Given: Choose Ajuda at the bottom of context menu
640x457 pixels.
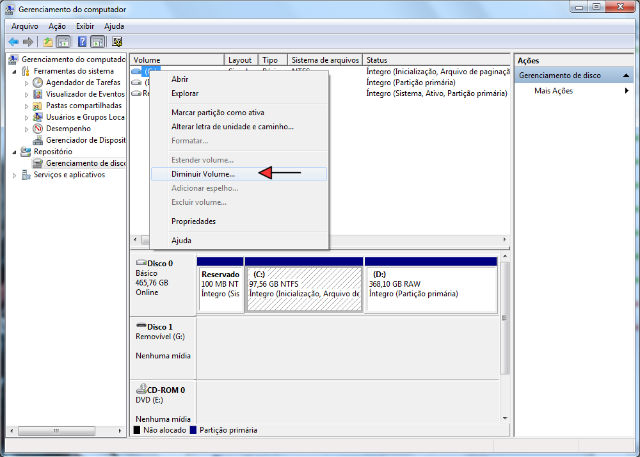Looking at the screenshot, I should pyautogui.click(x=239, y=240).
